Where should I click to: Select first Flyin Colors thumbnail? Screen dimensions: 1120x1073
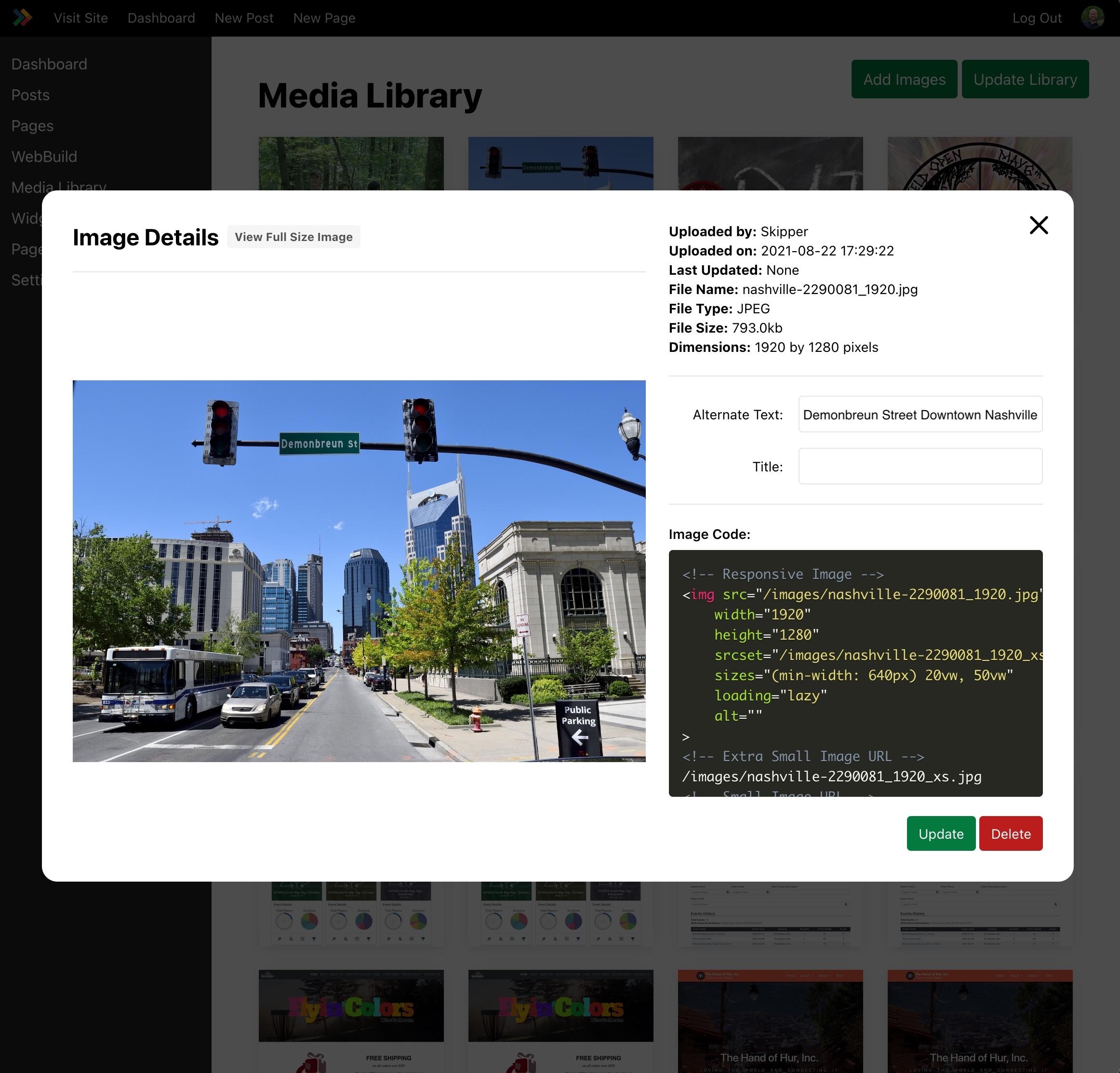click(351, 1021)
